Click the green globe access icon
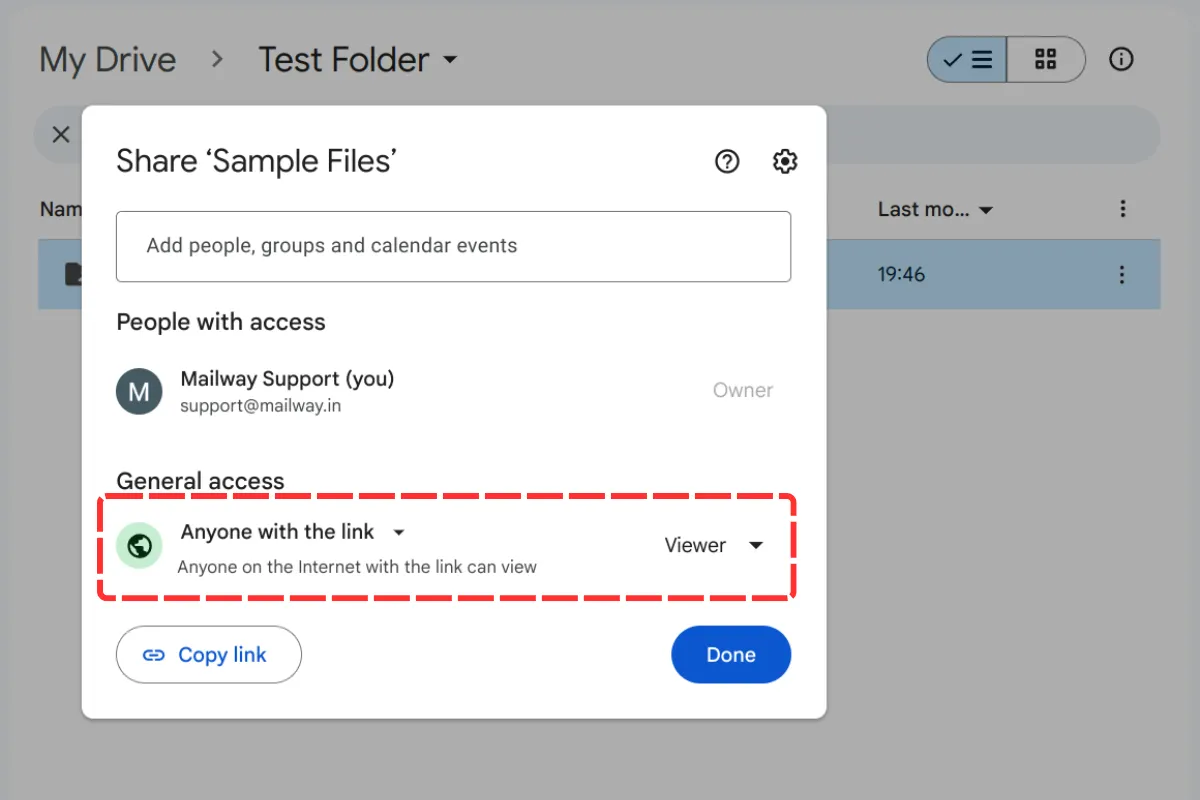This screenshot has width=1200, height=800. 139,545
